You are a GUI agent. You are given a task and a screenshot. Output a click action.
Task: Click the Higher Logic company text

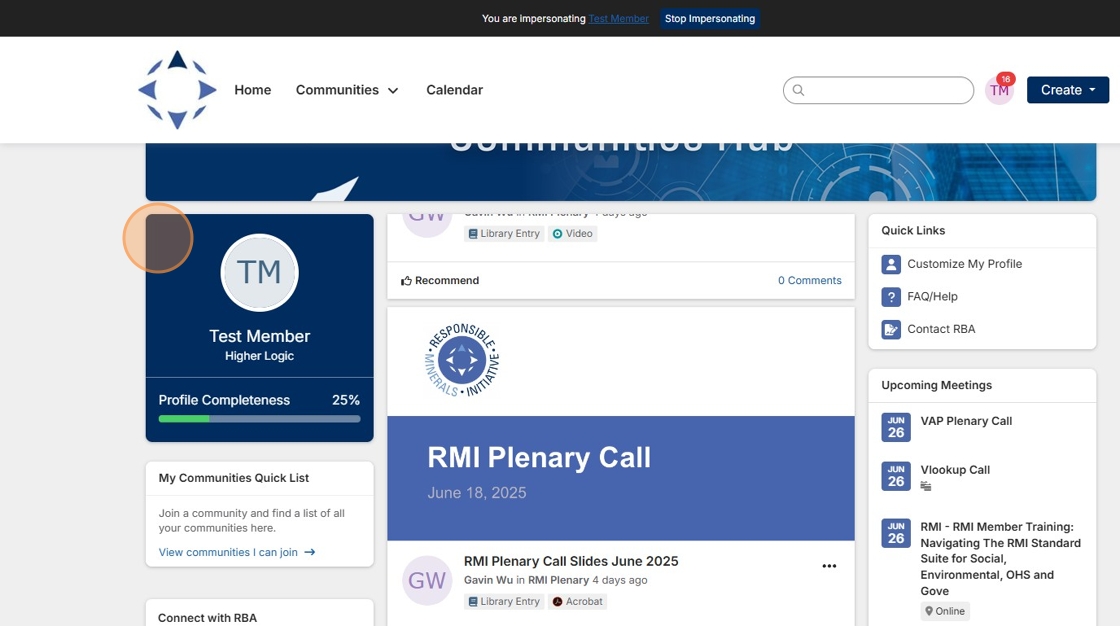(259, 356)
